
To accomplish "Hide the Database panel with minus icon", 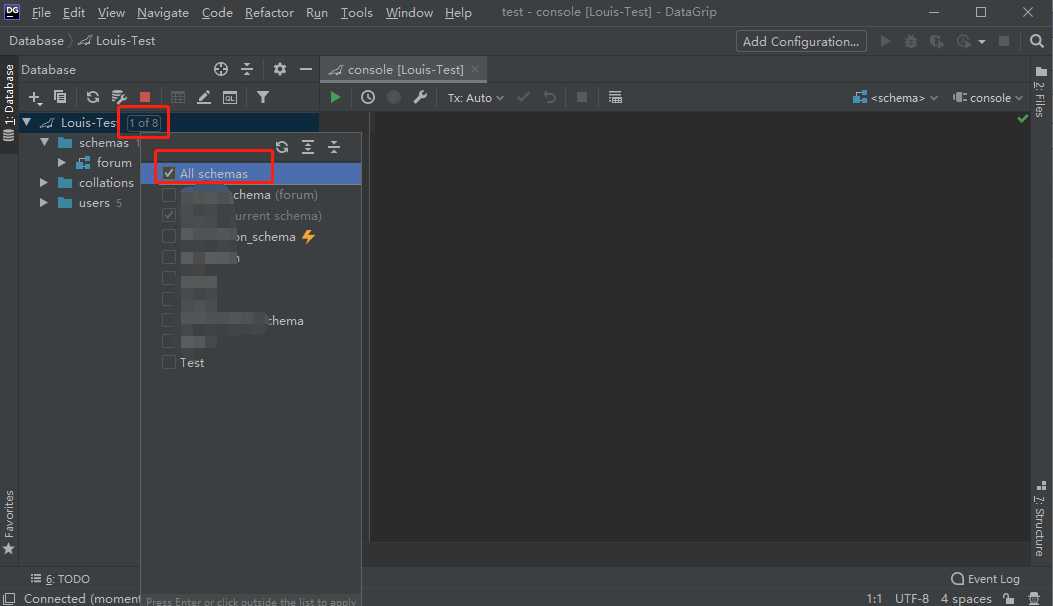I will (x=306, y=69).
